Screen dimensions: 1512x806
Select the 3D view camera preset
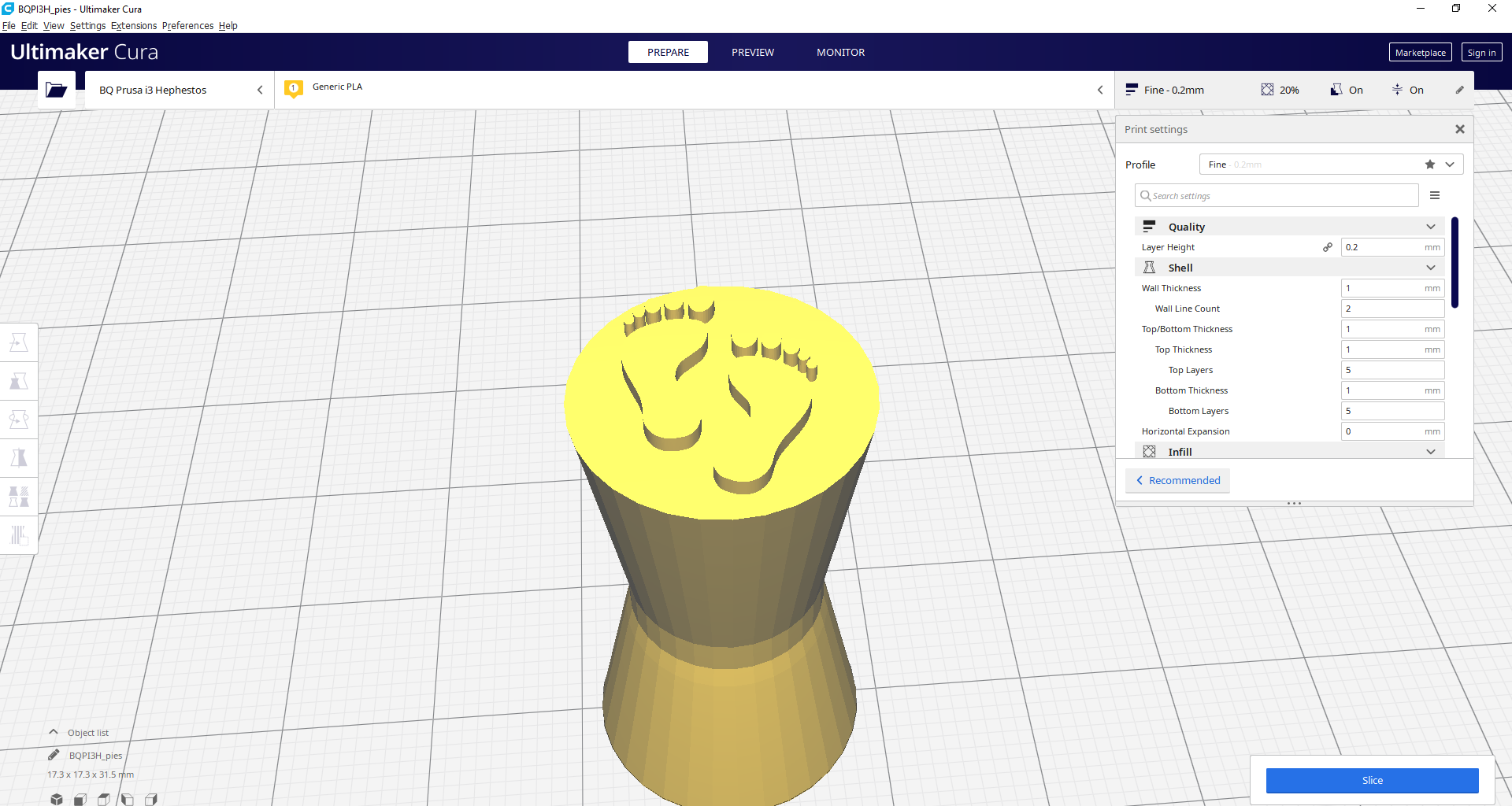[56, 799]
